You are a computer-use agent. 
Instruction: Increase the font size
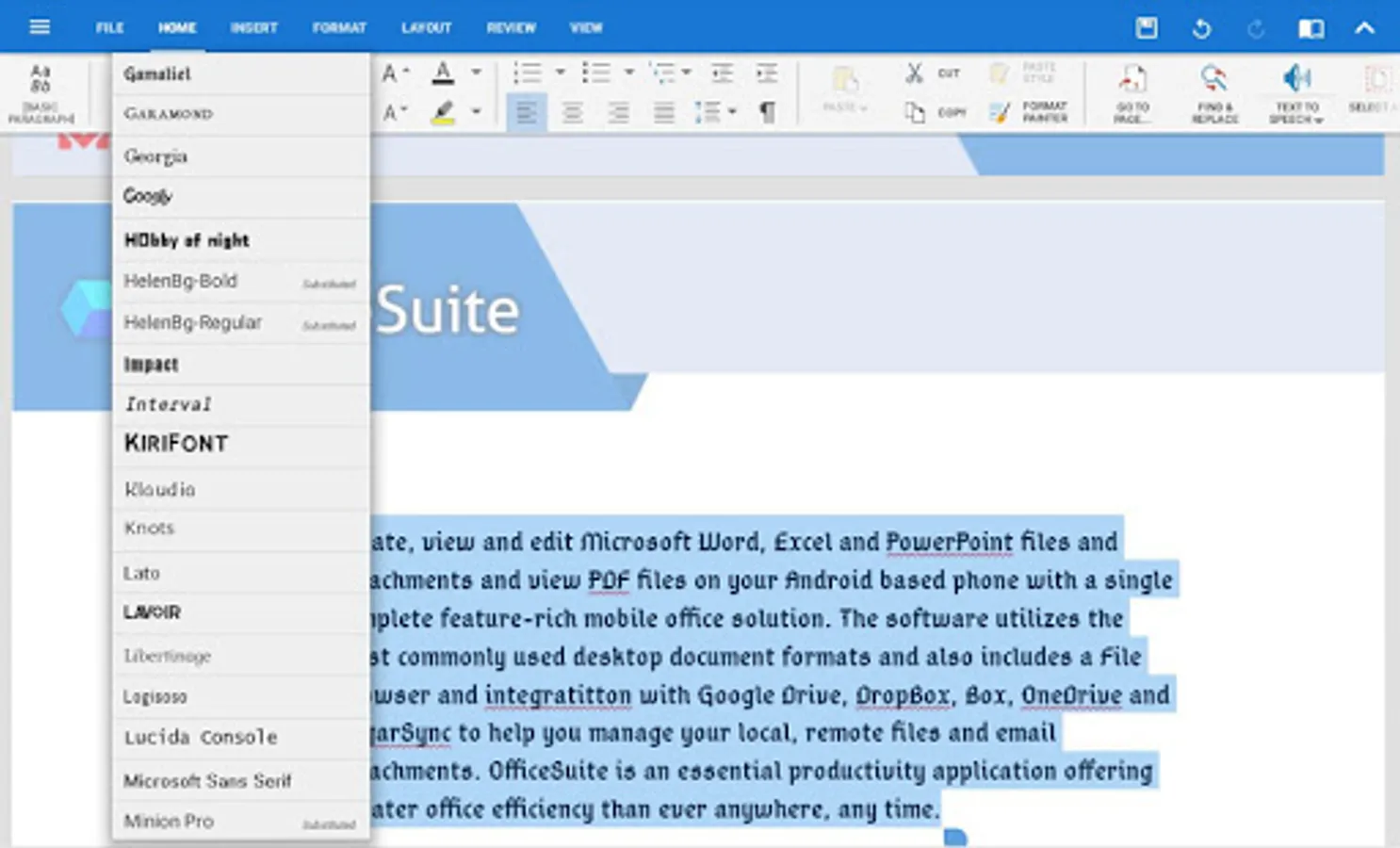coord(395,73)
